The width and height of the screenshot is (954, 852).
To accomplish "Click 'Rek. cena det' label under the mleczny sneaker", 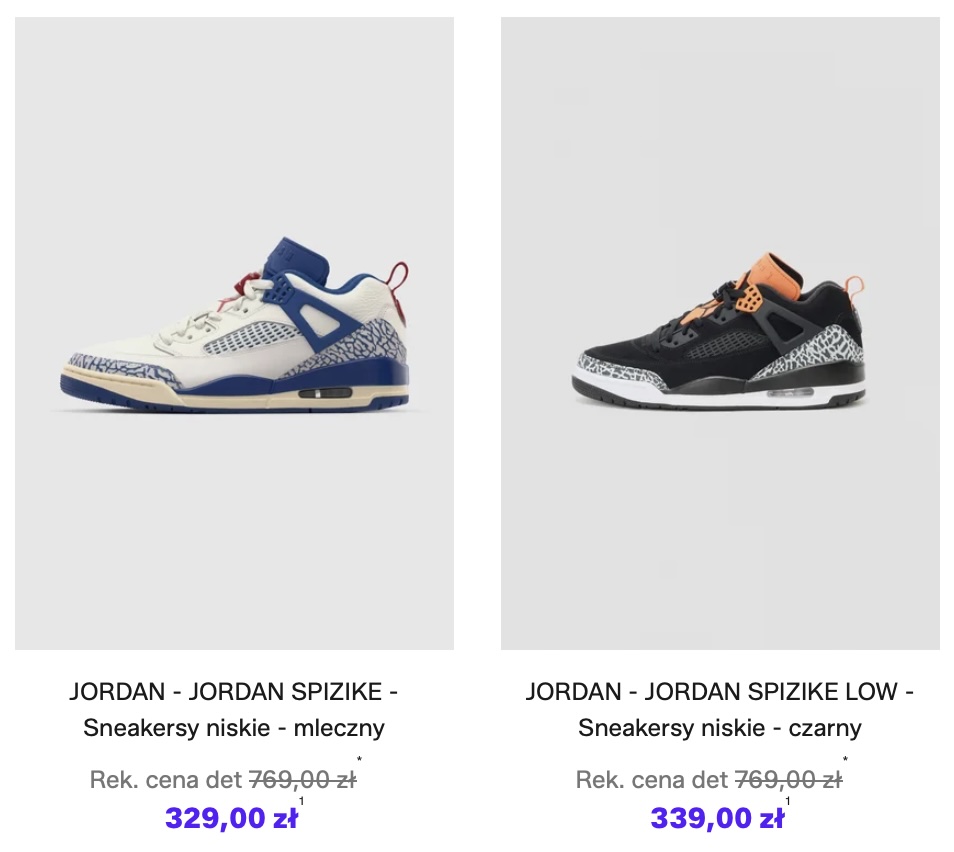I will coord(166,780).
